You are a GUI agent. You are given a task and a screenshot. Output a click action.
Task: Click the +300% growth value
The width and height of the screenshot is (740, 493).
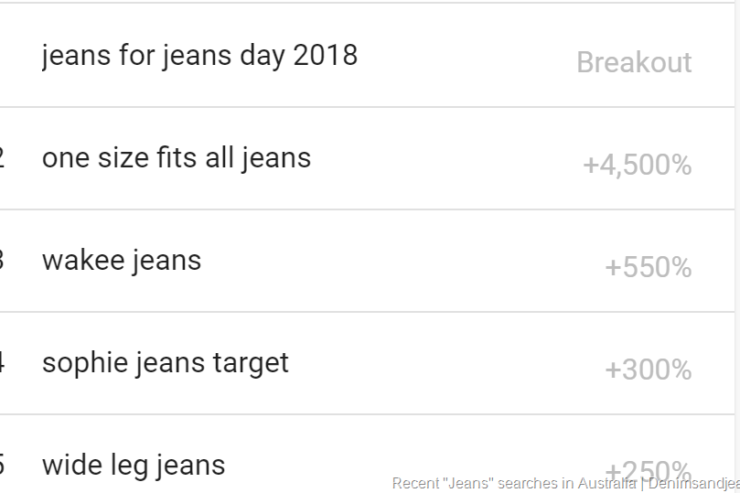pos(648,370)
